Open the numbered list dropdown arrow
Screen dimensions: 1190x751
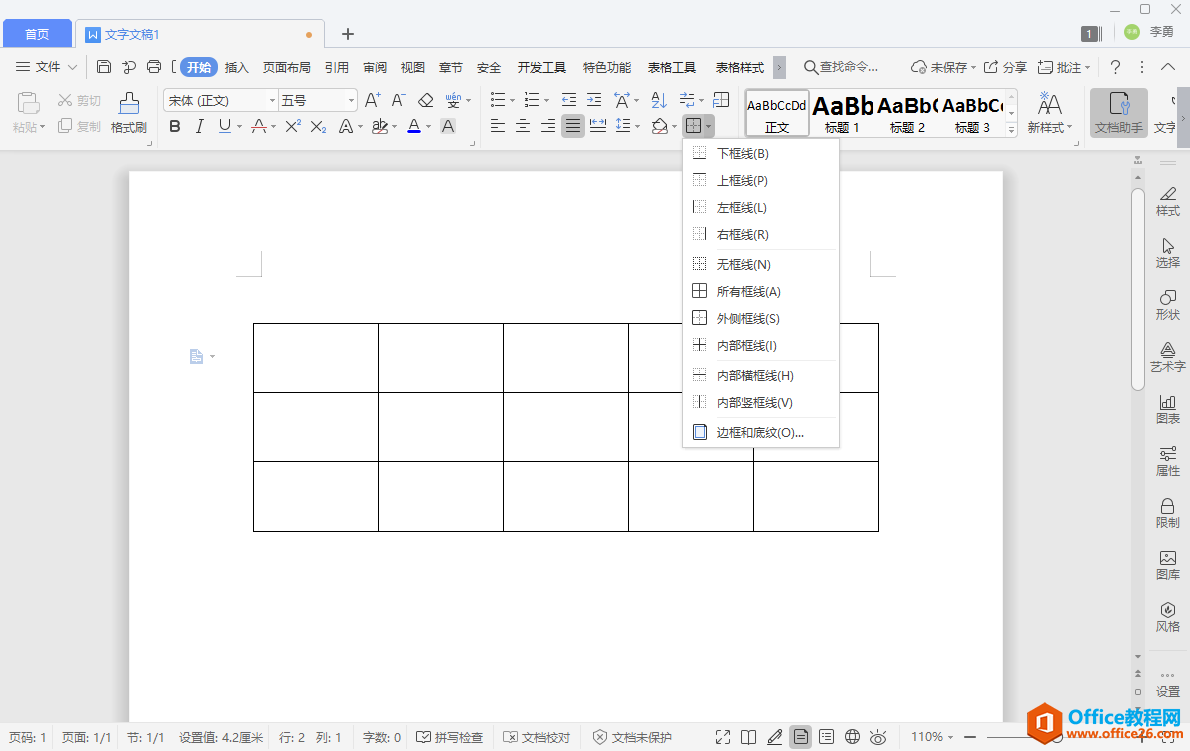point(546,101)
